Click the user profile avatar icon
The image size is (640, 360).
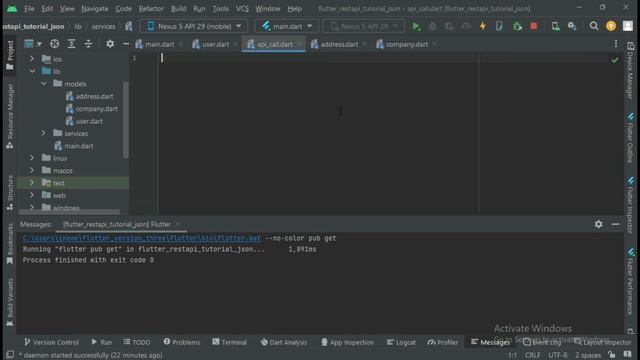pyautogui.click(x=628, y=26)
